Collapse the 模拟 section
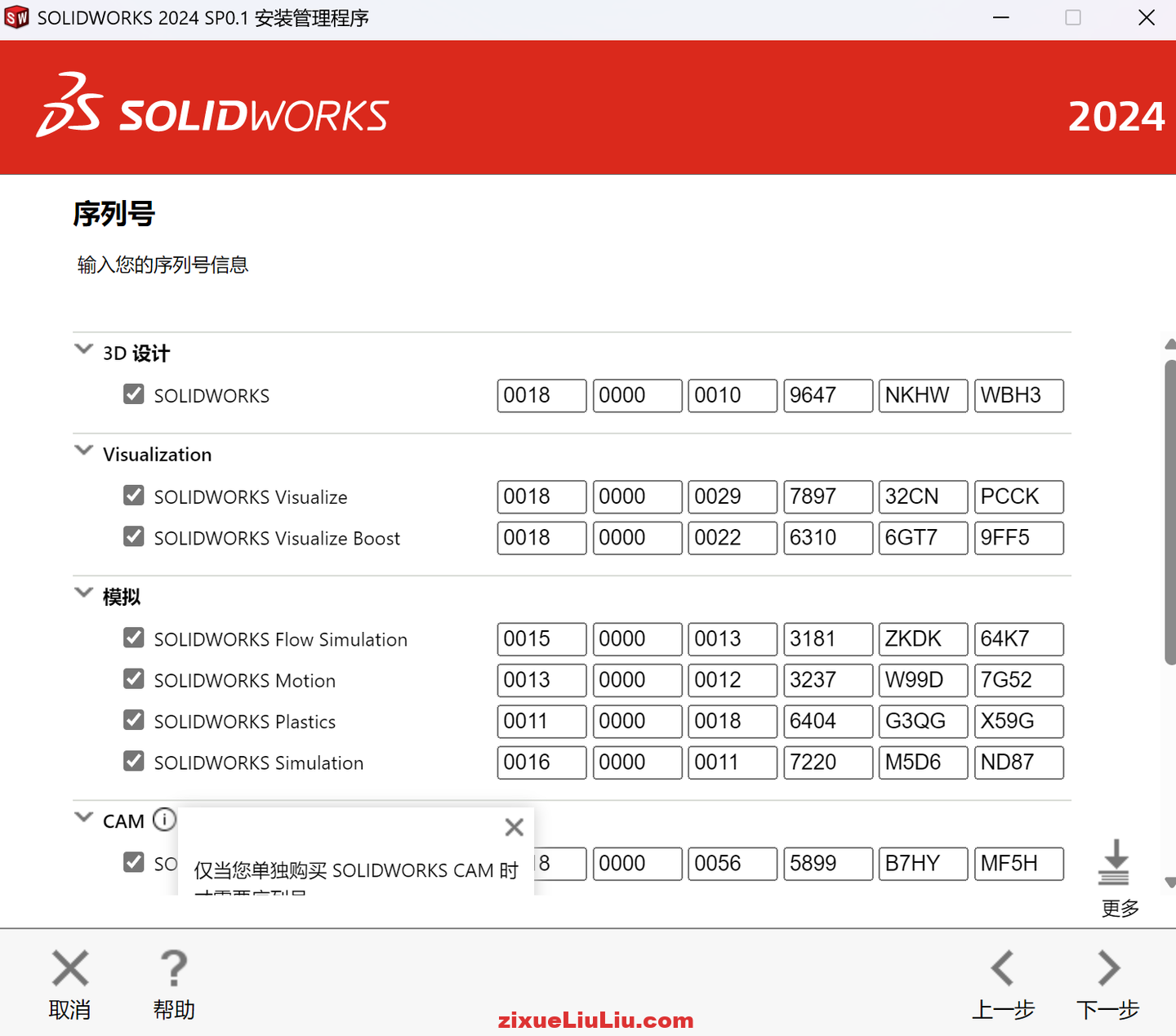The image size is (1176, 1036). (83, 593)
